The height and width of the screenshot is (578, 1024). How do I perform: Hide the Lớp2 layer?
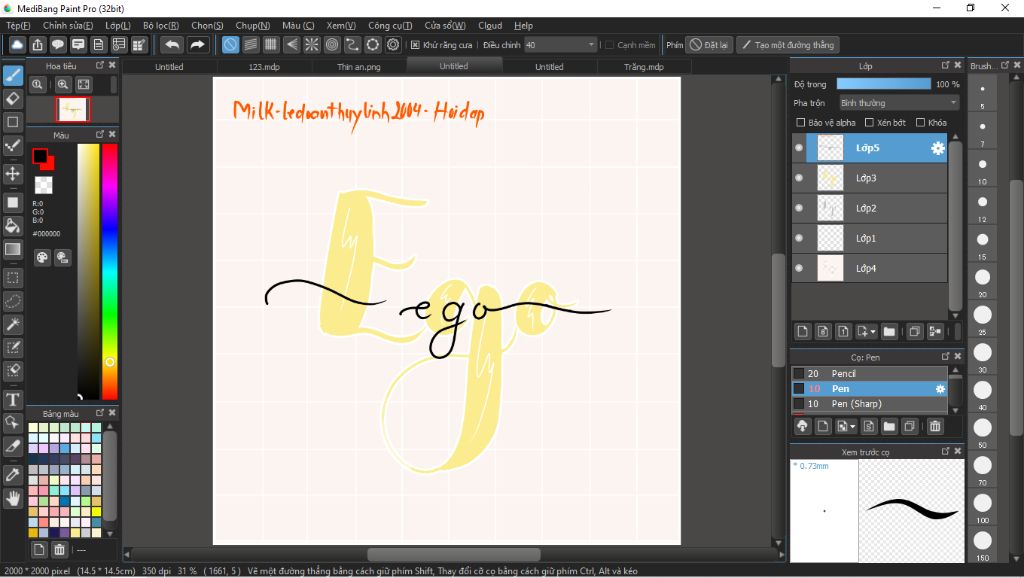[x=799, y=208]
